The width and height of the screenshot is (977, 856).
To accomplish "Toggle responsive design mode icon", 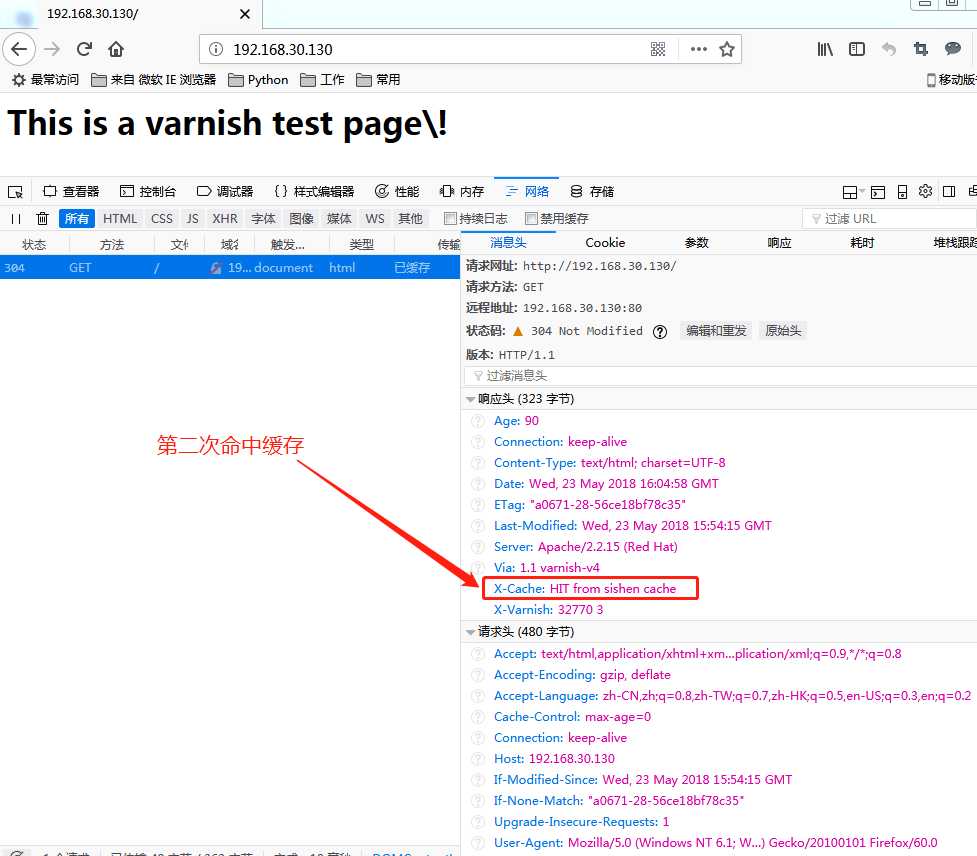I will click(x=902, y=192).
